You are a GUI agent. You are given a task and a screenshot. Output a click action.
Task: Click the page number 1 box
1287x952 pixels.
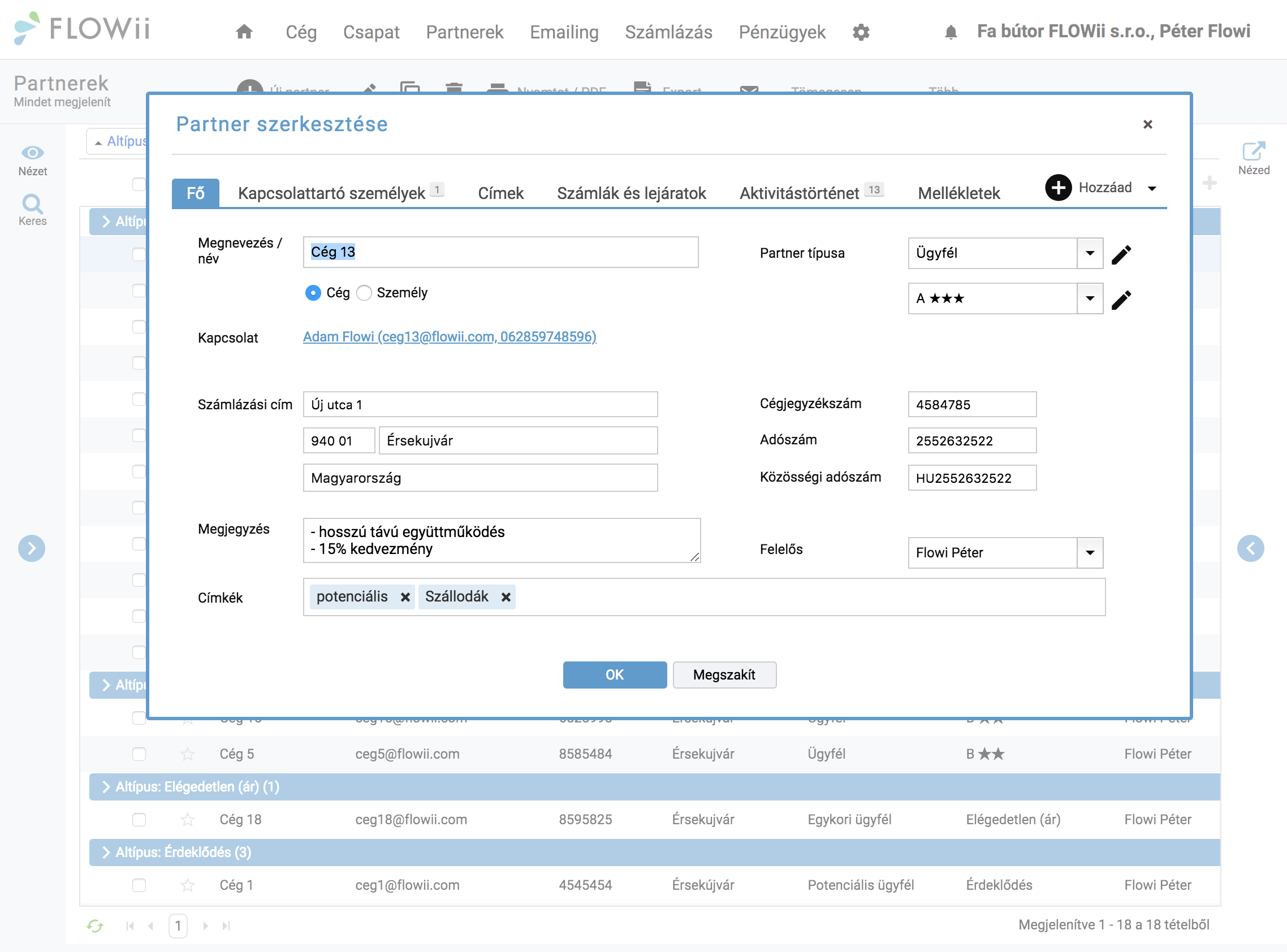click(x=178, y=925)
